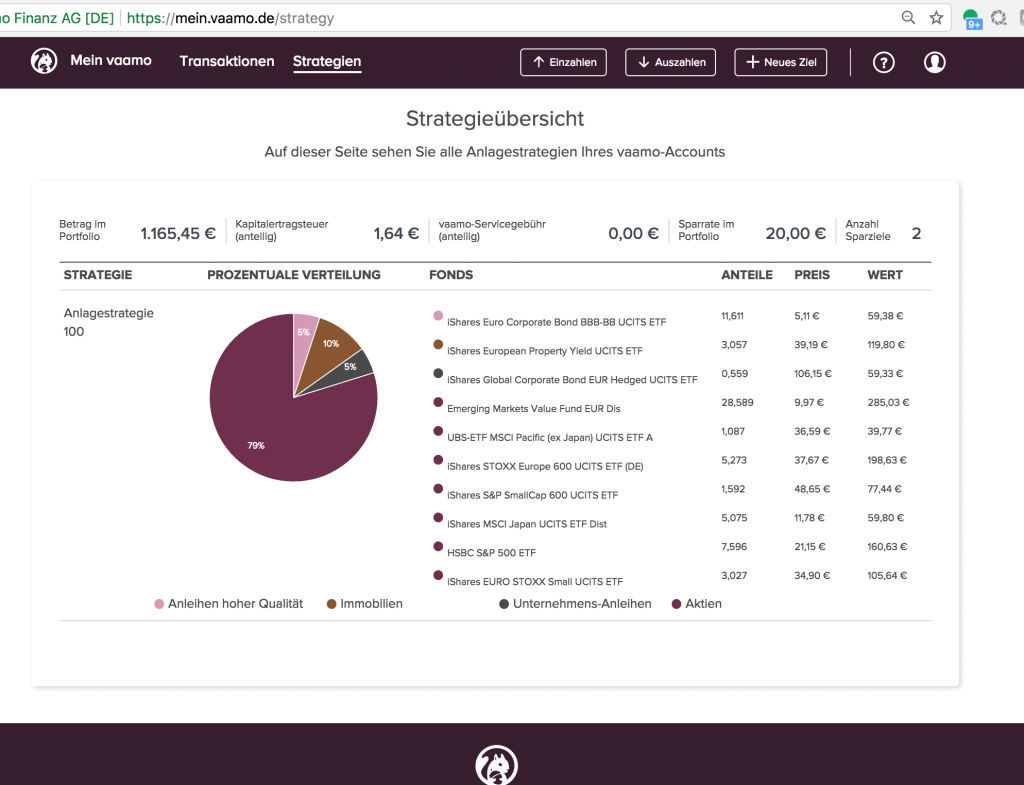Viewport: 1024px width, 785px height.
Task: Select iShares Global Corporate Bond EUR Hedged fund
Action: 572,379
